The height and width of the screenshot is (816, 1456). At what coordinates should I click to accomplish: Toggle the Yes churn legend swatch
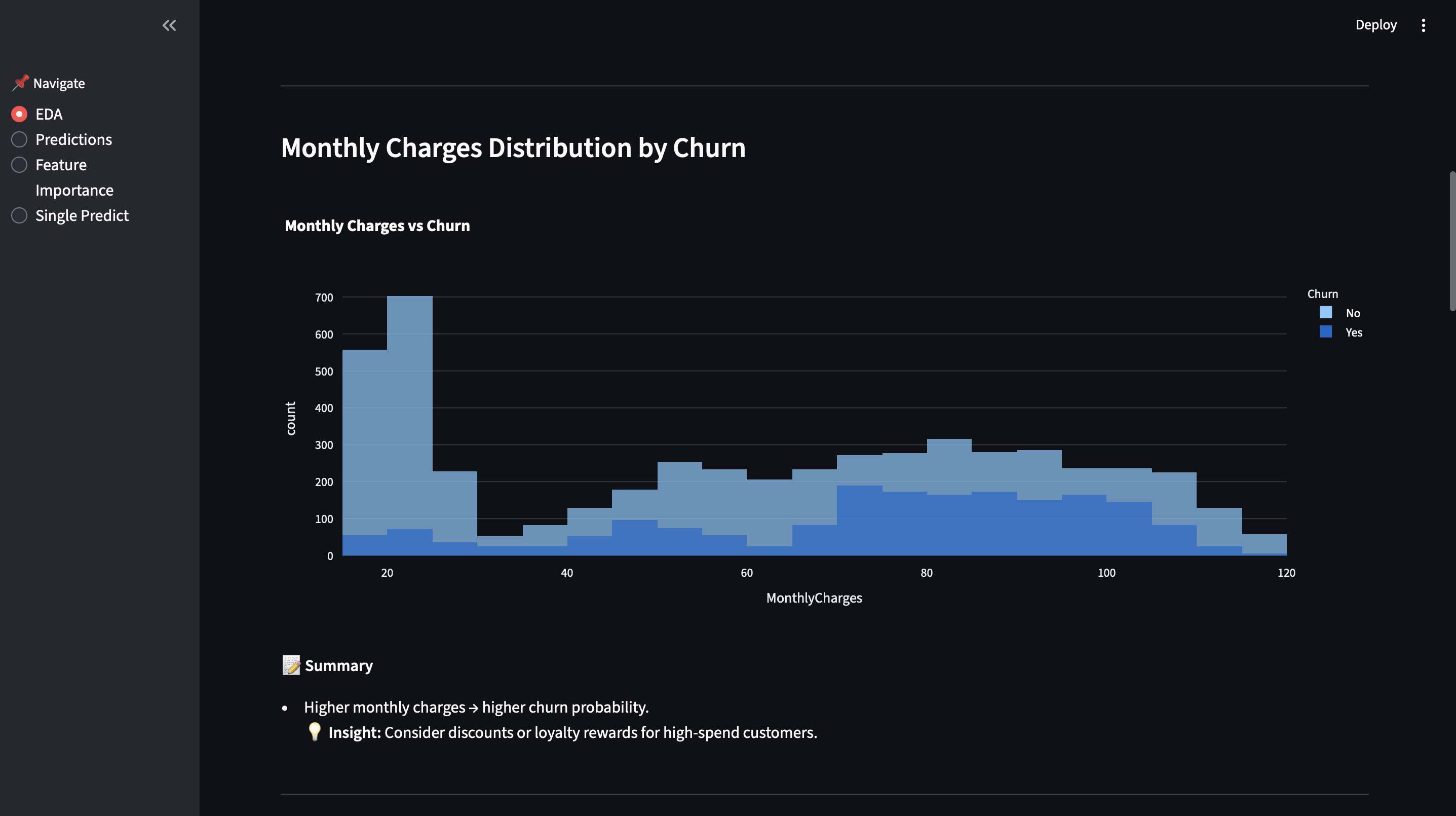[x=1325, y=332]
